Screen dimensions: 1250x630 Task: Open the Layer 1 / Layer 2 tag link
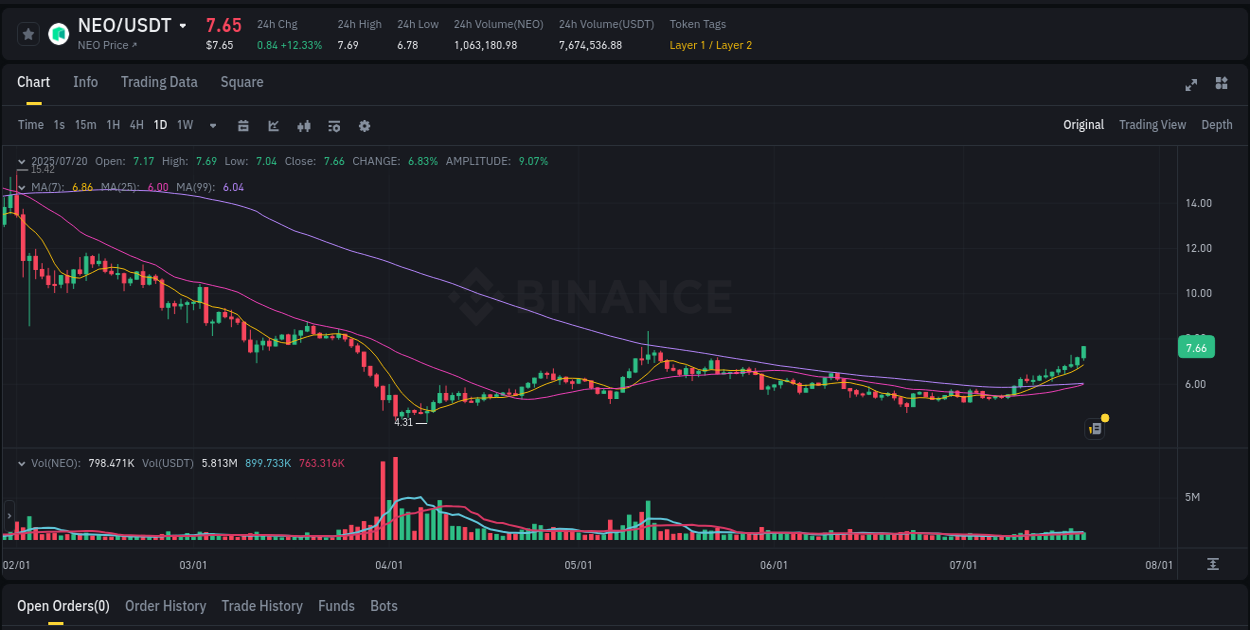(x=710, y=45)
